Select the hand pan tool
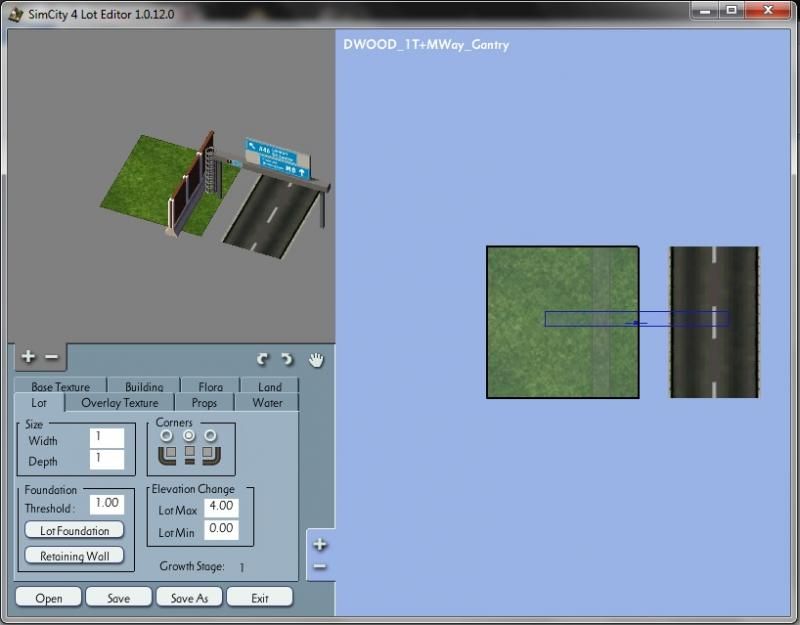This screenshot has height=625, width=800. 316,360
